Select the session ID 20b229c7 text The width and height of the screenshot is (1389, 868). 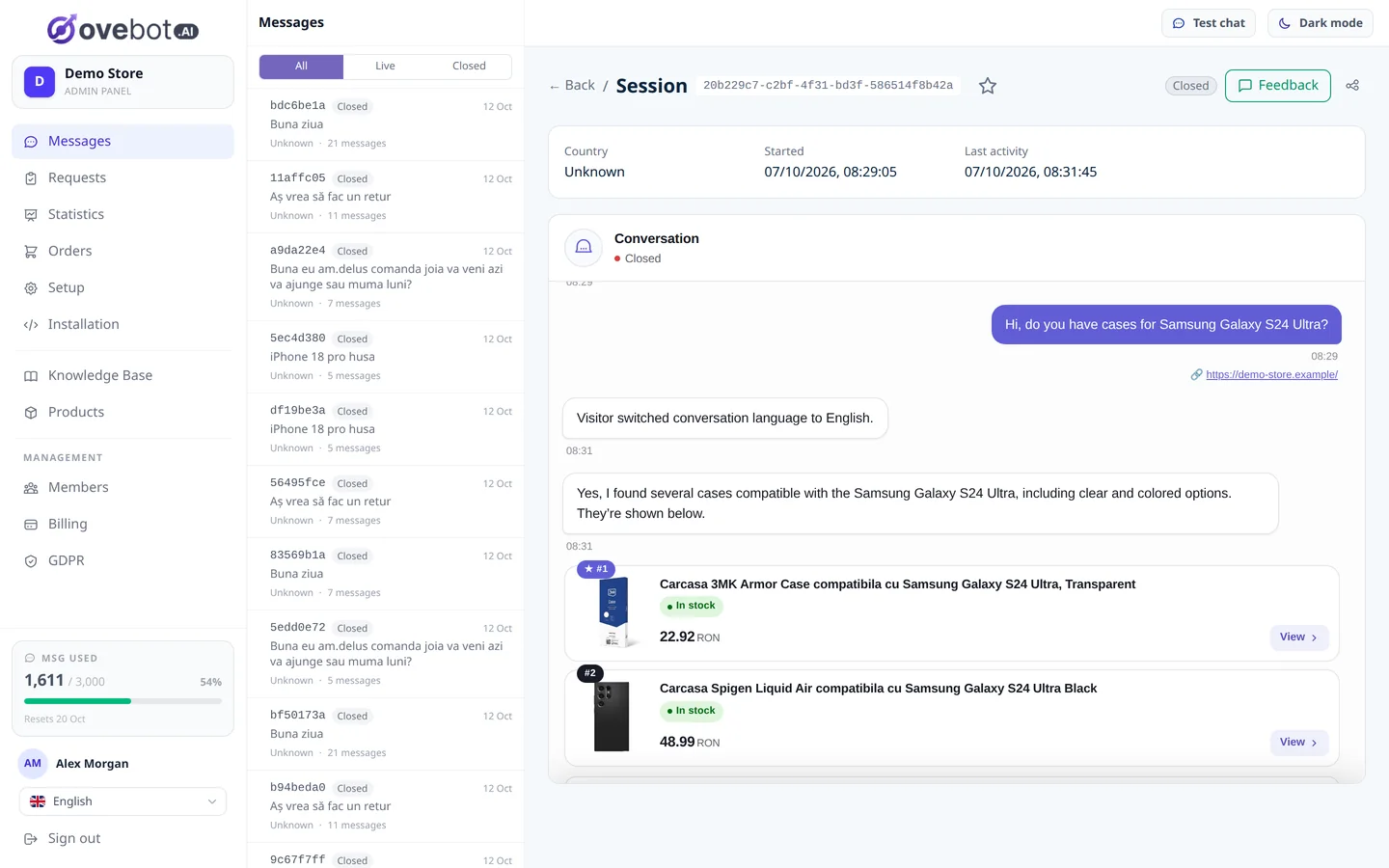(x=828, y=86)
